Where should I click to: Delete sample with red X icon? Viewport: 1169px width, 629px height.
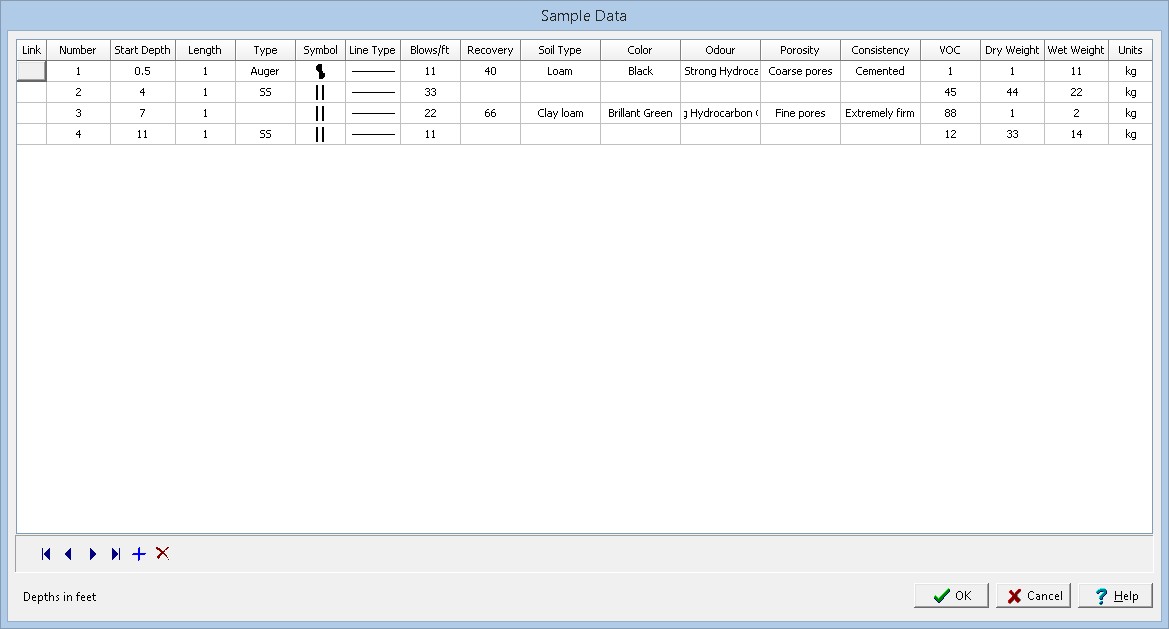163,553
